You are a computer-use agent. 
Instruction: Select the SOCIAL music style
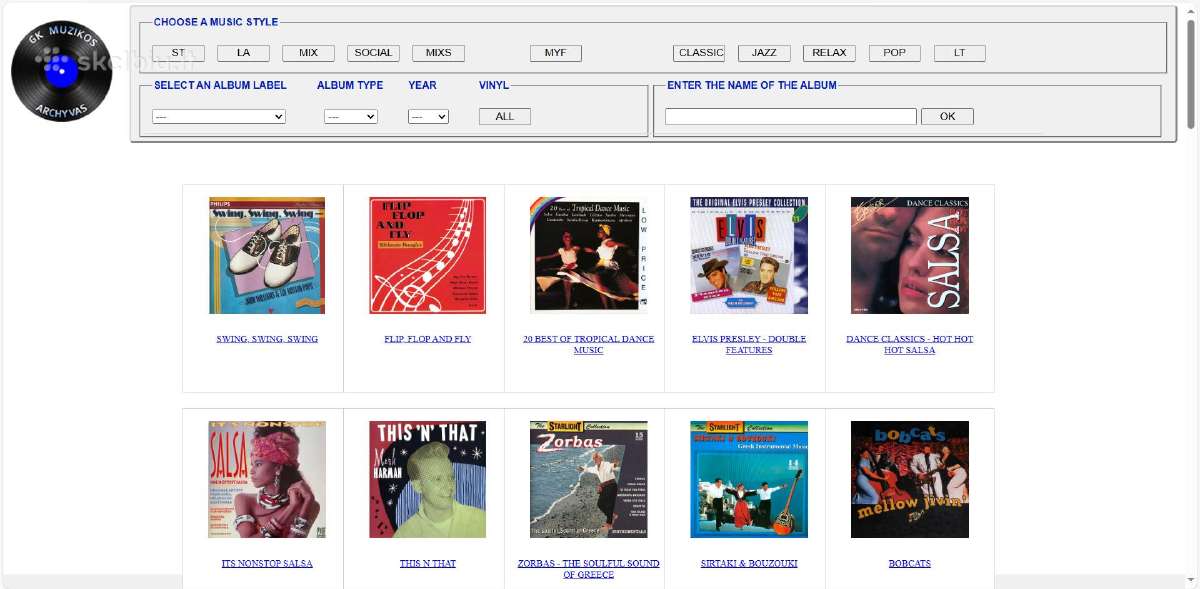pyautogui.click(x=374, y=53)
